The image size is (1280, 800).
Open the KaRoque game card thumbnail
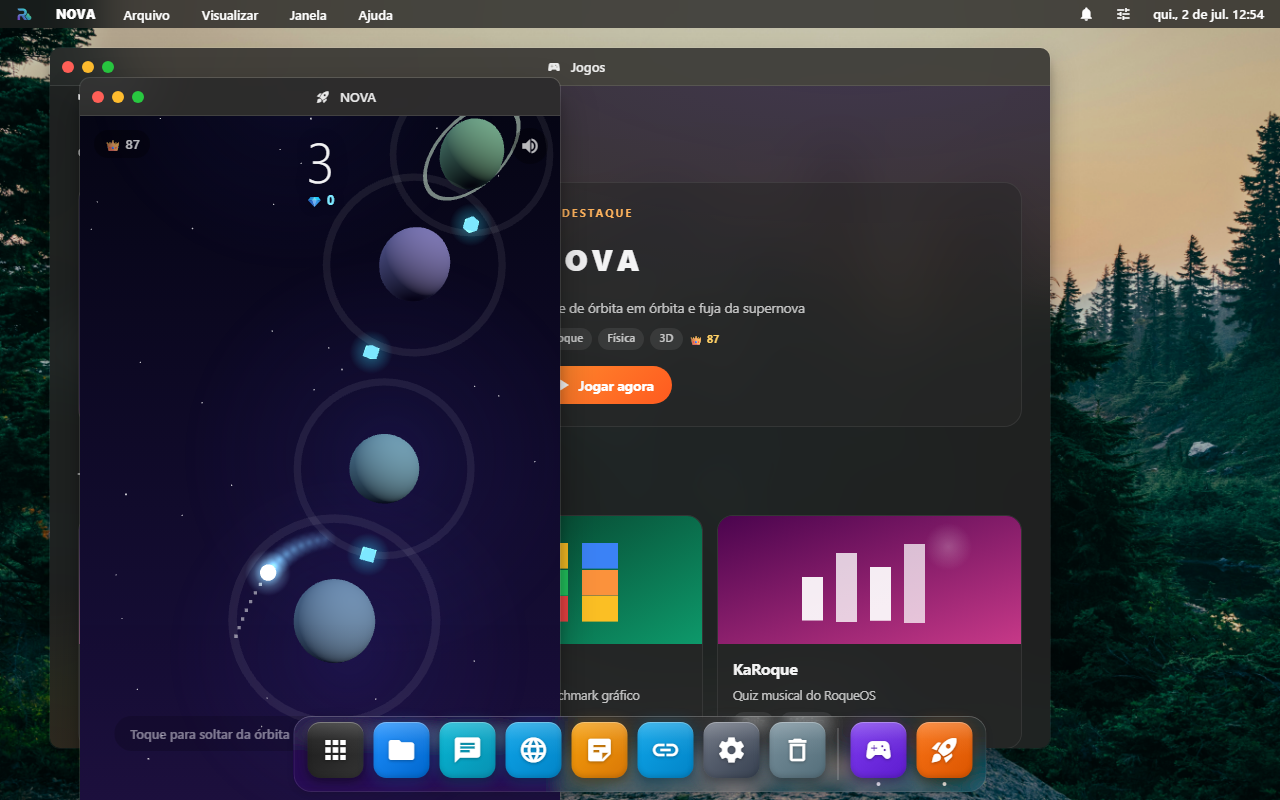[869, 580]
